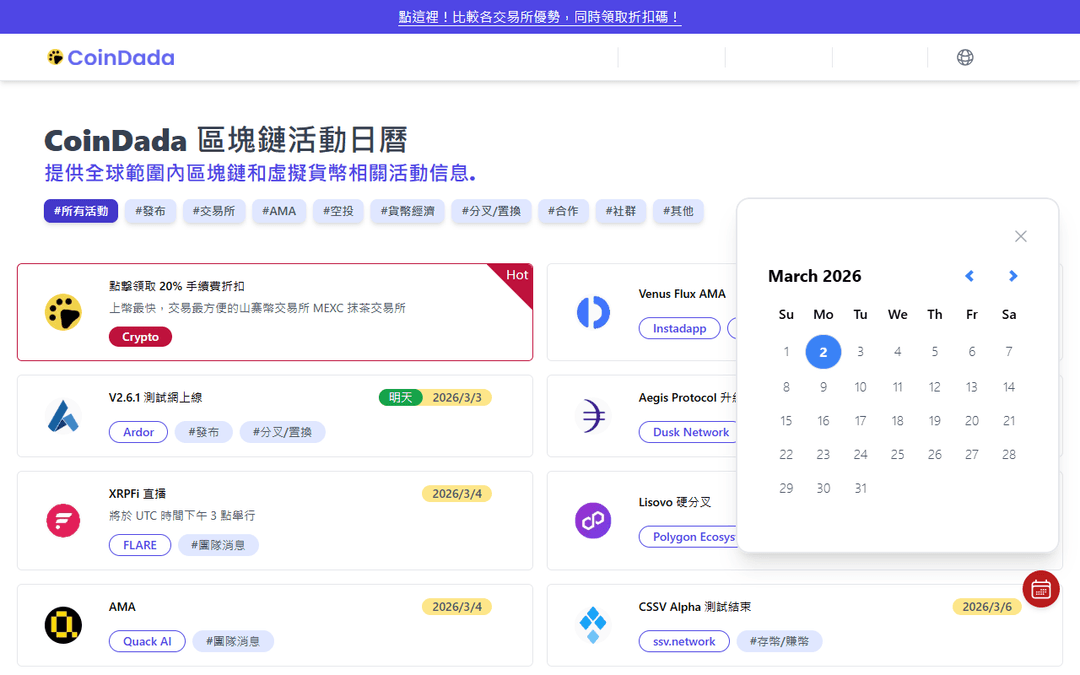Click the red floating calendar button
Image resolution: width=1080 pixels, height=675 pixels.
[1041, 589]
